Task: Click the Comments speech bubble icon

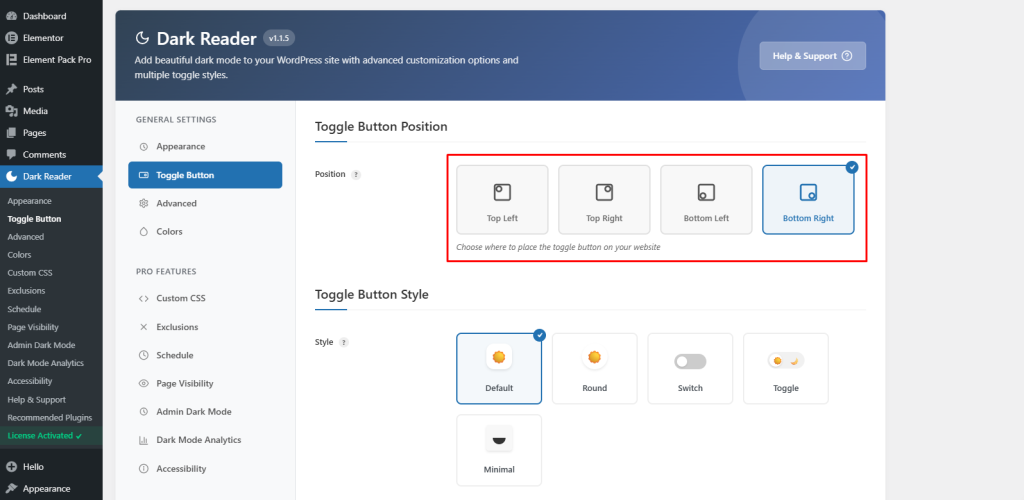Action: tap(11, 155)
